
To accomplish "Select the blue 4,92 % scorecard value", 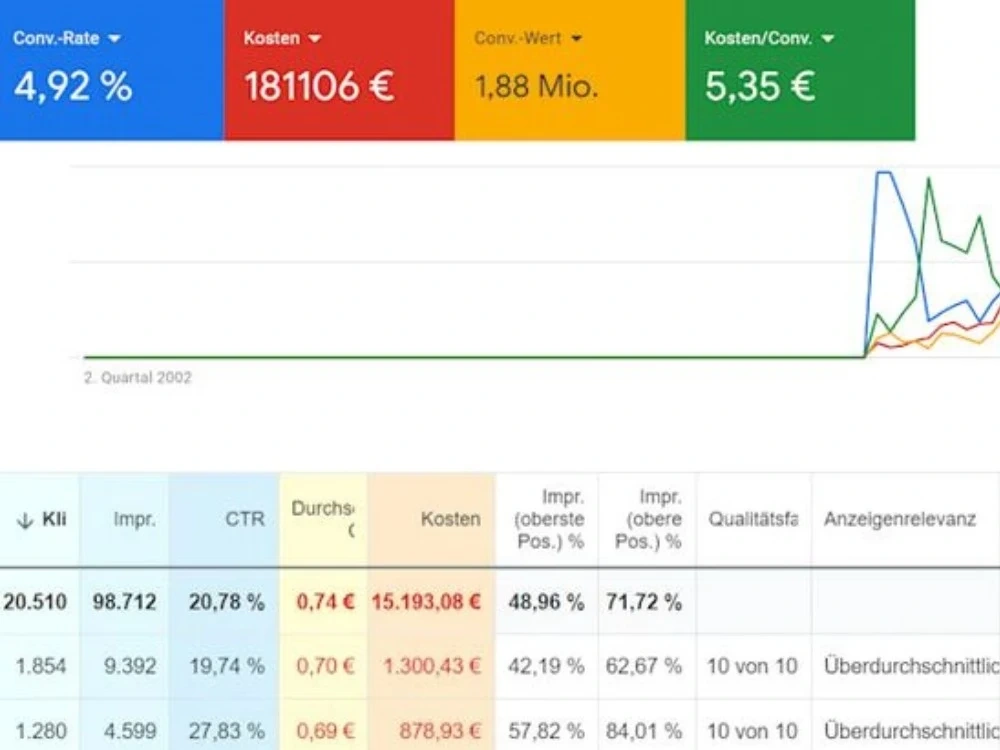I will click(x=73, y=86).
